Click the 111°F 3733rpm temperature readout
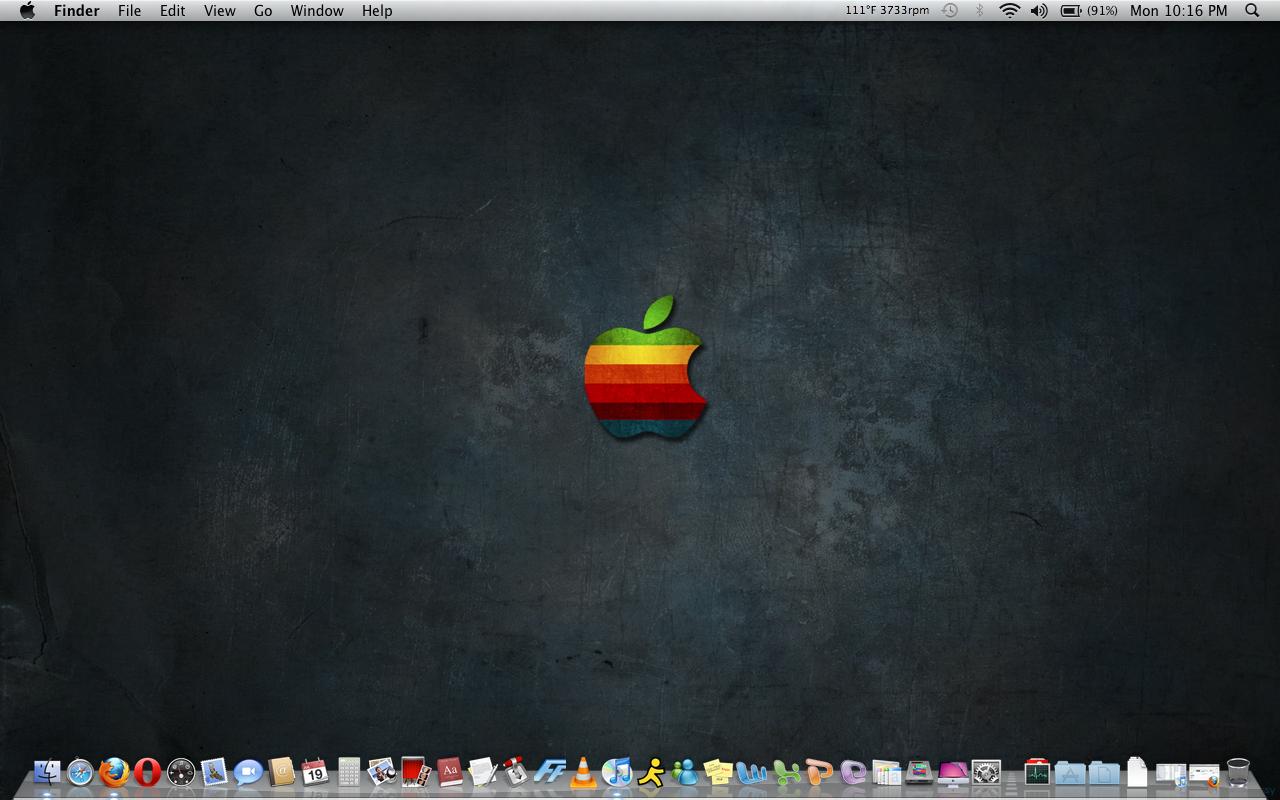Viewport: 1280px width, 800px height. 887,11
